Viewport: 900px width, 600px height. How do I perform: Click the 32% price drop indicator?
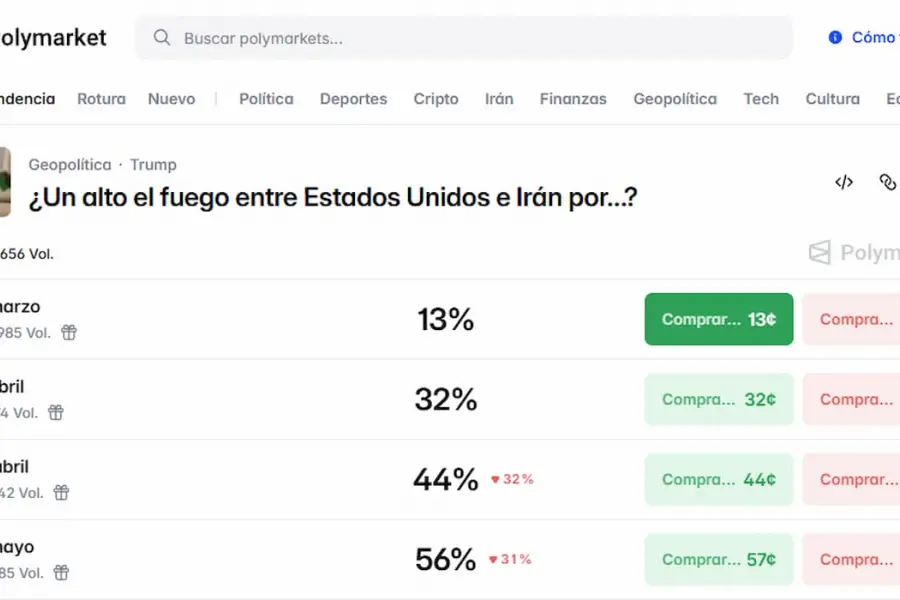pos(512,479)
